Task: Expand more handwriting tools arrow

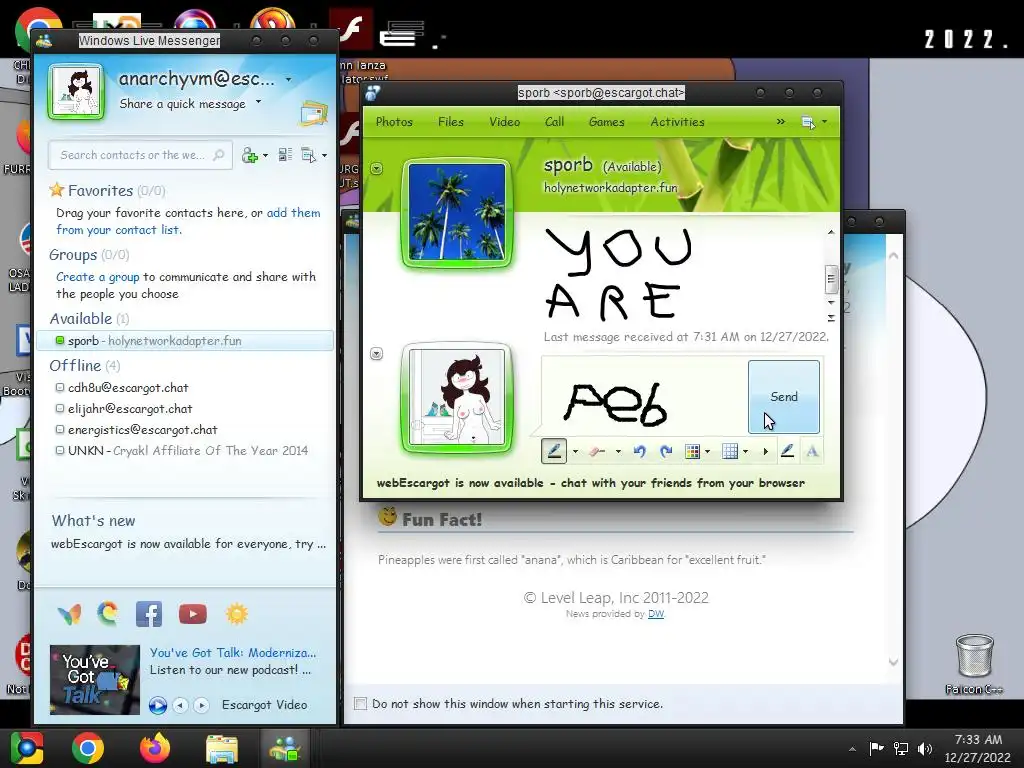Action: click(765, 451)
